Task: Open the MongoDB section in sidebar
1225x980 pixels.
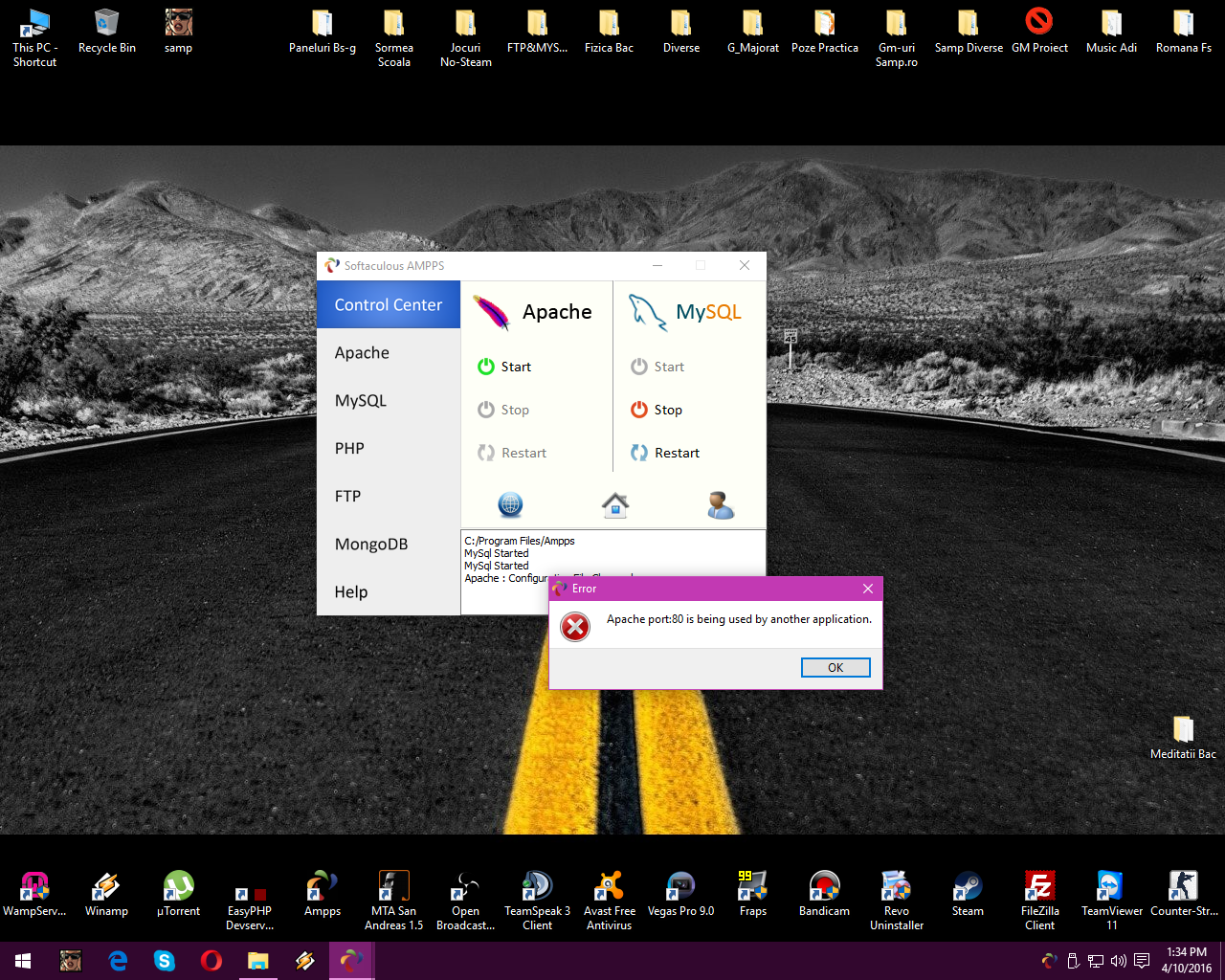Action: (389, 544)
